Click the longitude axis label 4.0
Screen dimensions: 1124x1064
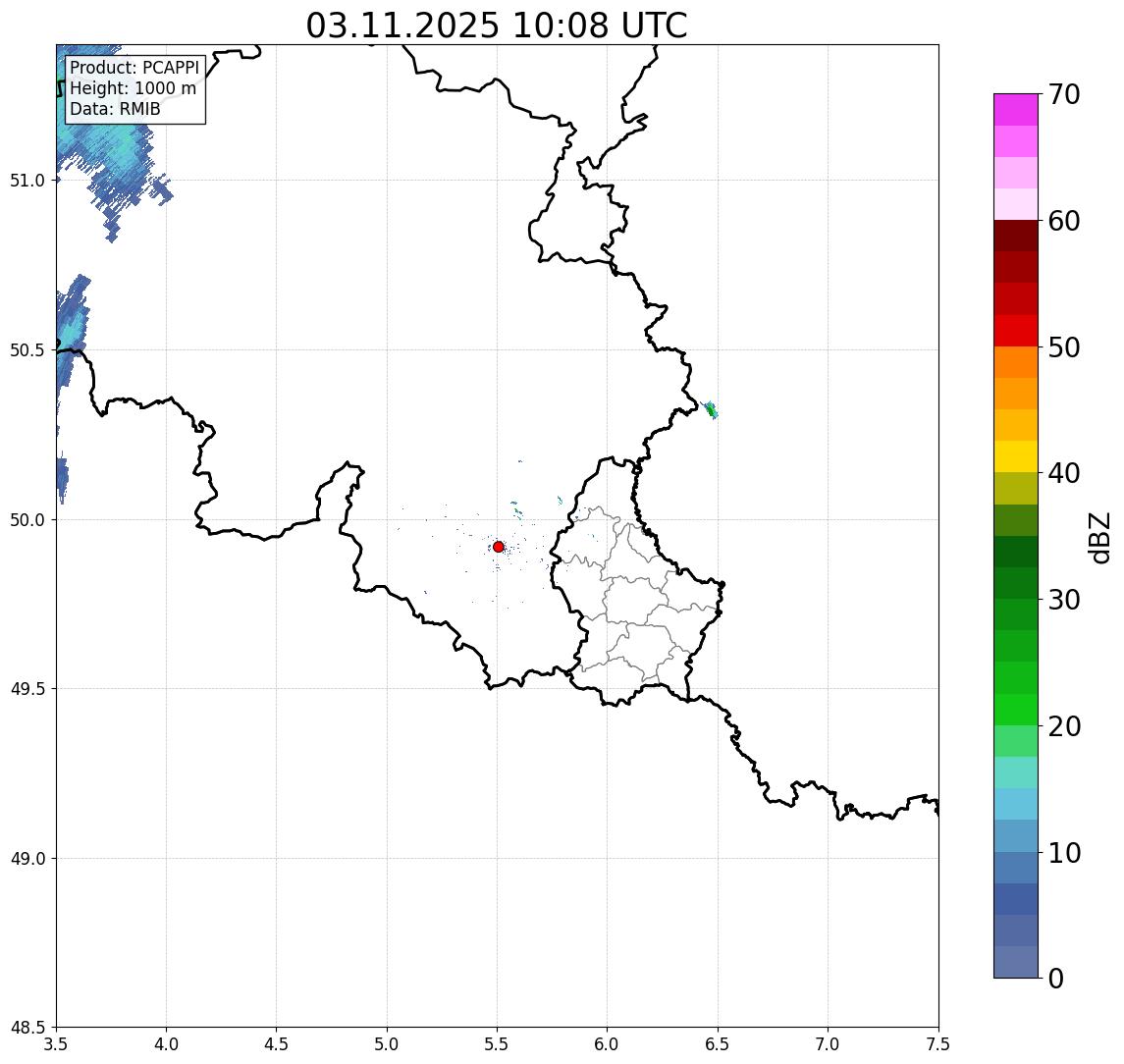[x=166, y=1044]
